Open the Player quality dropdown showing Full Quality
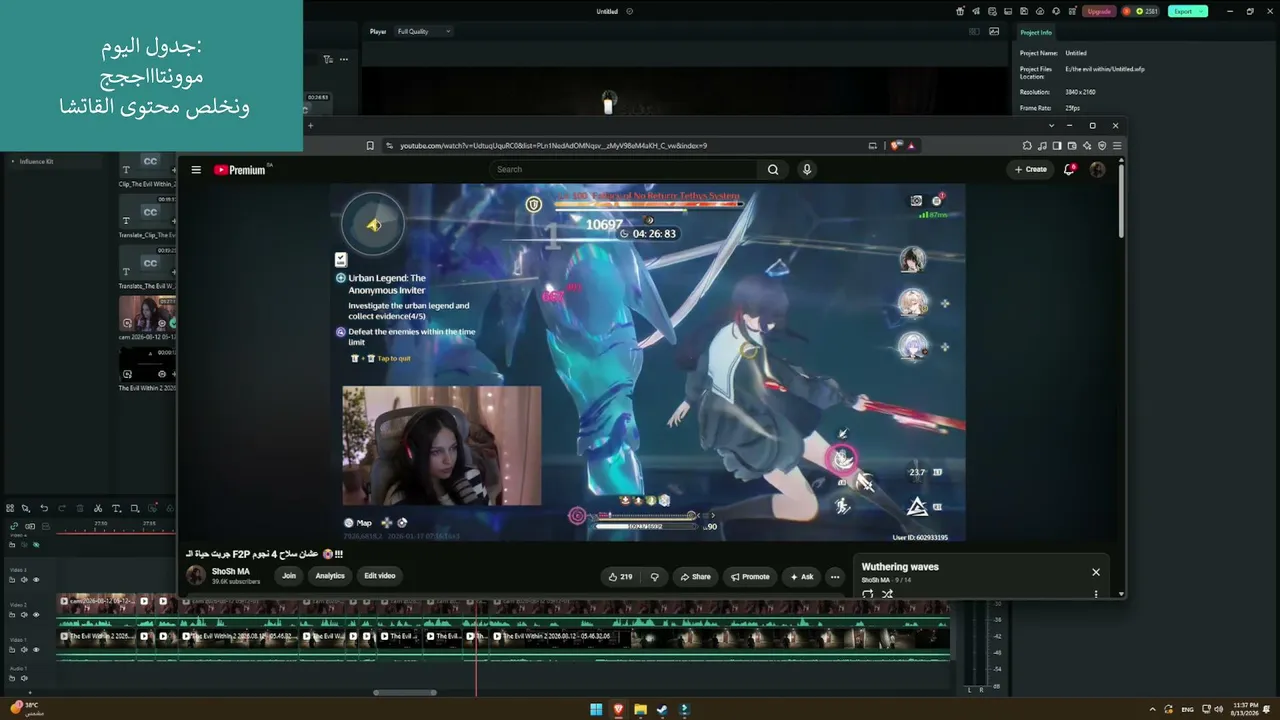 click(x=424, y=31)
